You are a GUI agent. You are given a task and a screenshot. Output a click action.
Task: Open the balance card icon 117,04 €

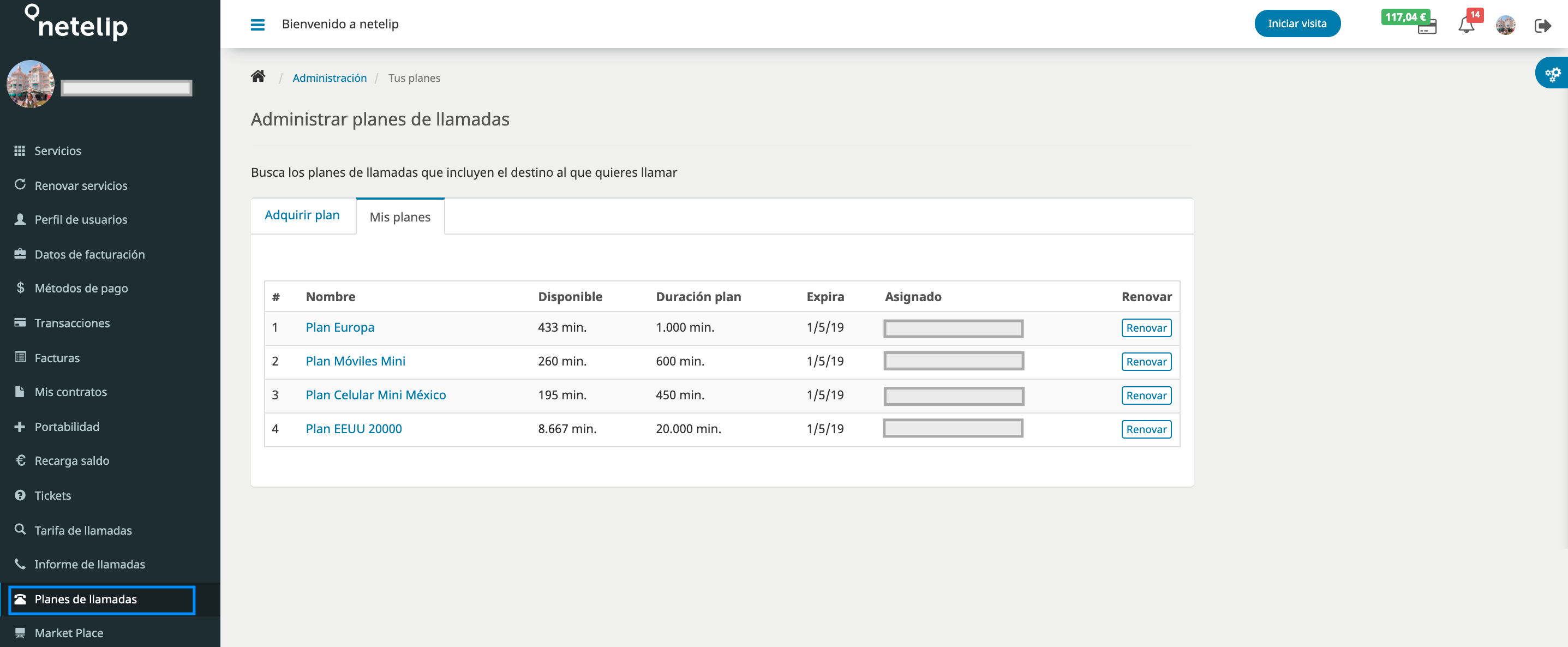(x=1427, y=27)
